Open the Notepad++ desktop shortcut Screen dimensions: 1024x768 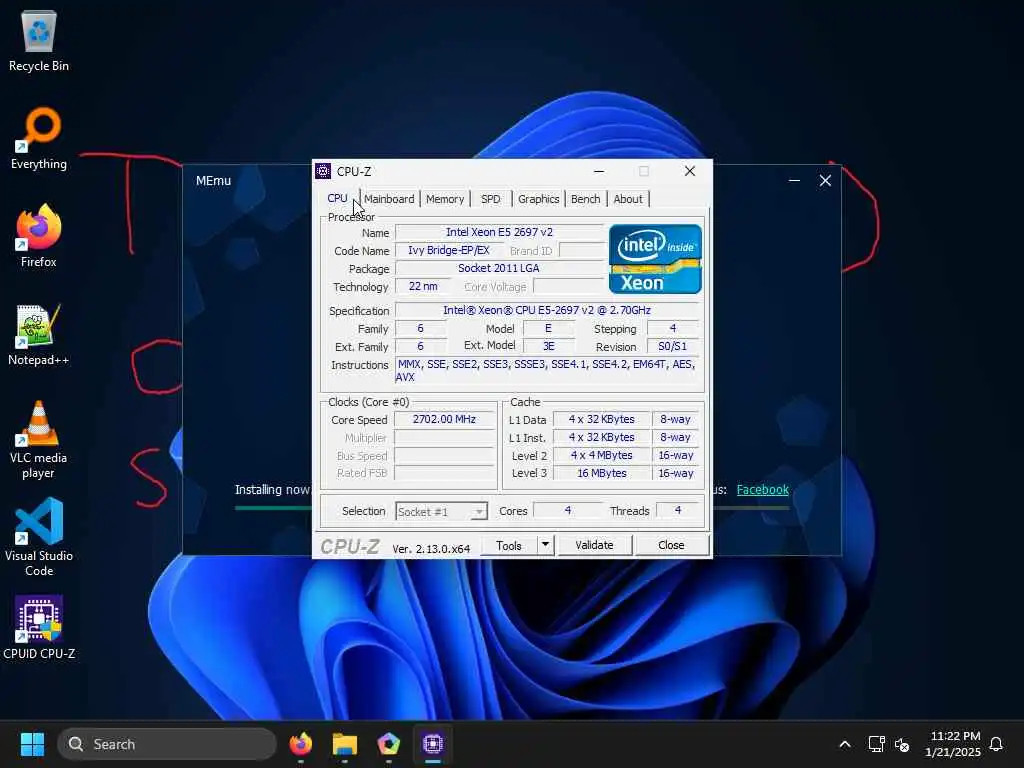[39, 334]
